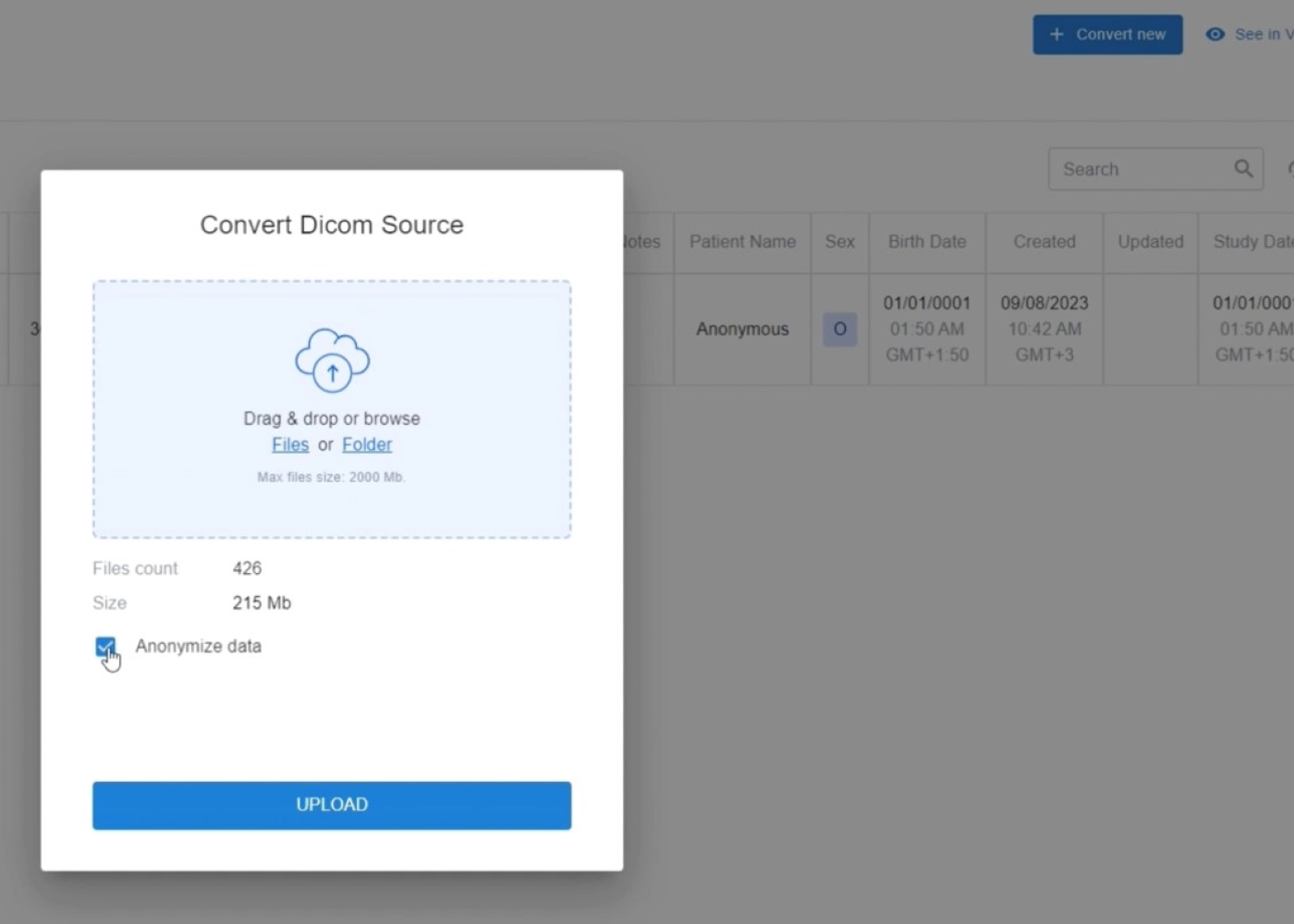This screenshot has width=1294, height=924.
Task: Sort by Created column header
Action: click(1044, 241)
